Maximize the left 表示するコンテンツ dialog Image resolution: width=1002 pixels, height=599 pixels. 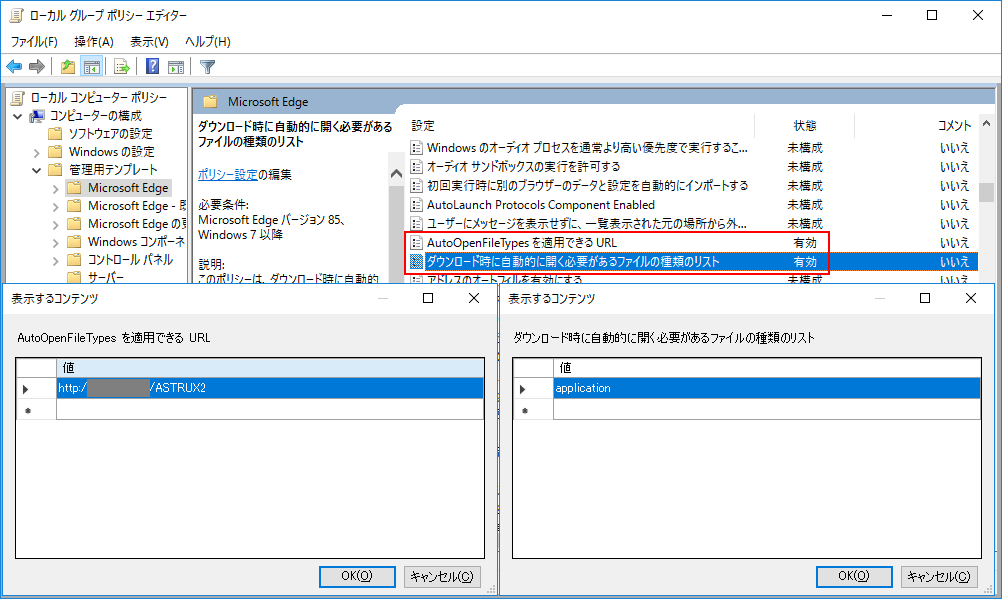coord(428,298)
